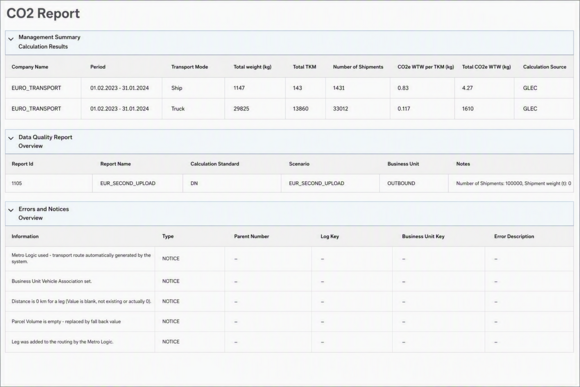This screenshot has width=580, height=387.
Task: Collapse the Management Summary section chevron
Action: coord(11,39)
